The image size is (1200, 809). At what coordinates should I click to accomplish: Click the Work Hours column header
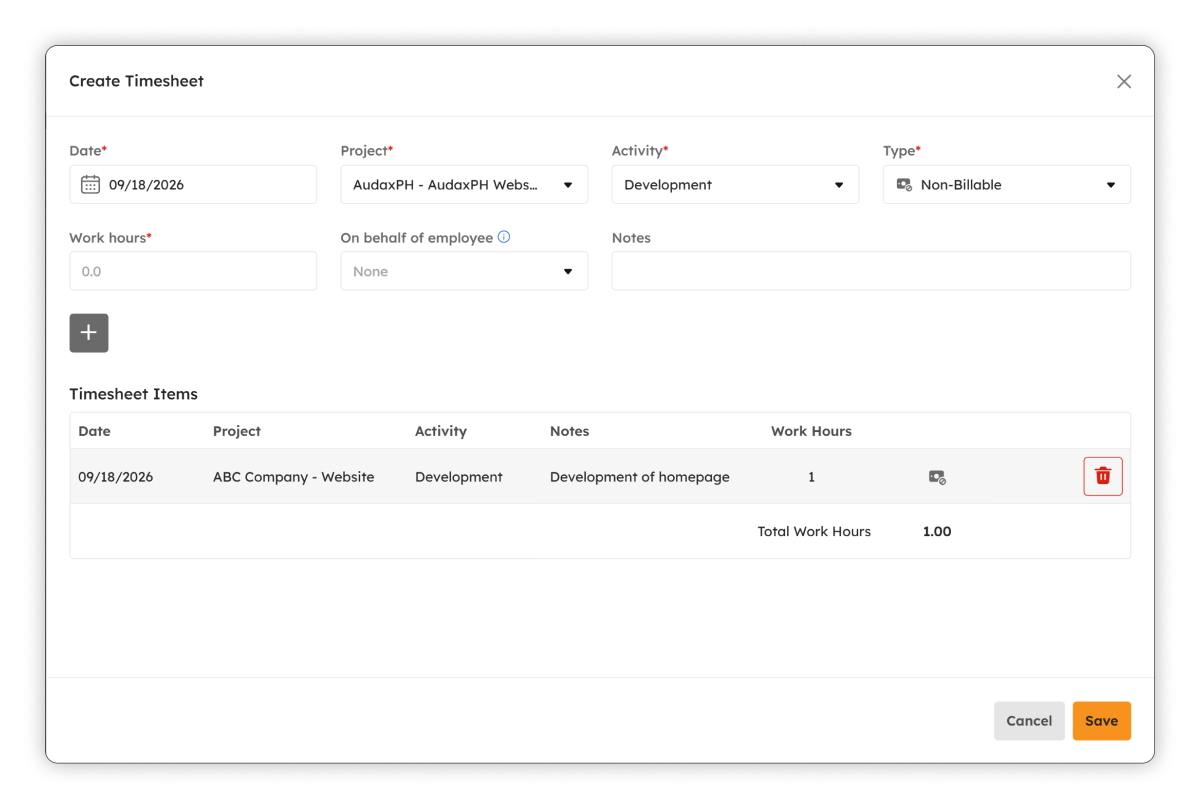(x=811, y=431)
